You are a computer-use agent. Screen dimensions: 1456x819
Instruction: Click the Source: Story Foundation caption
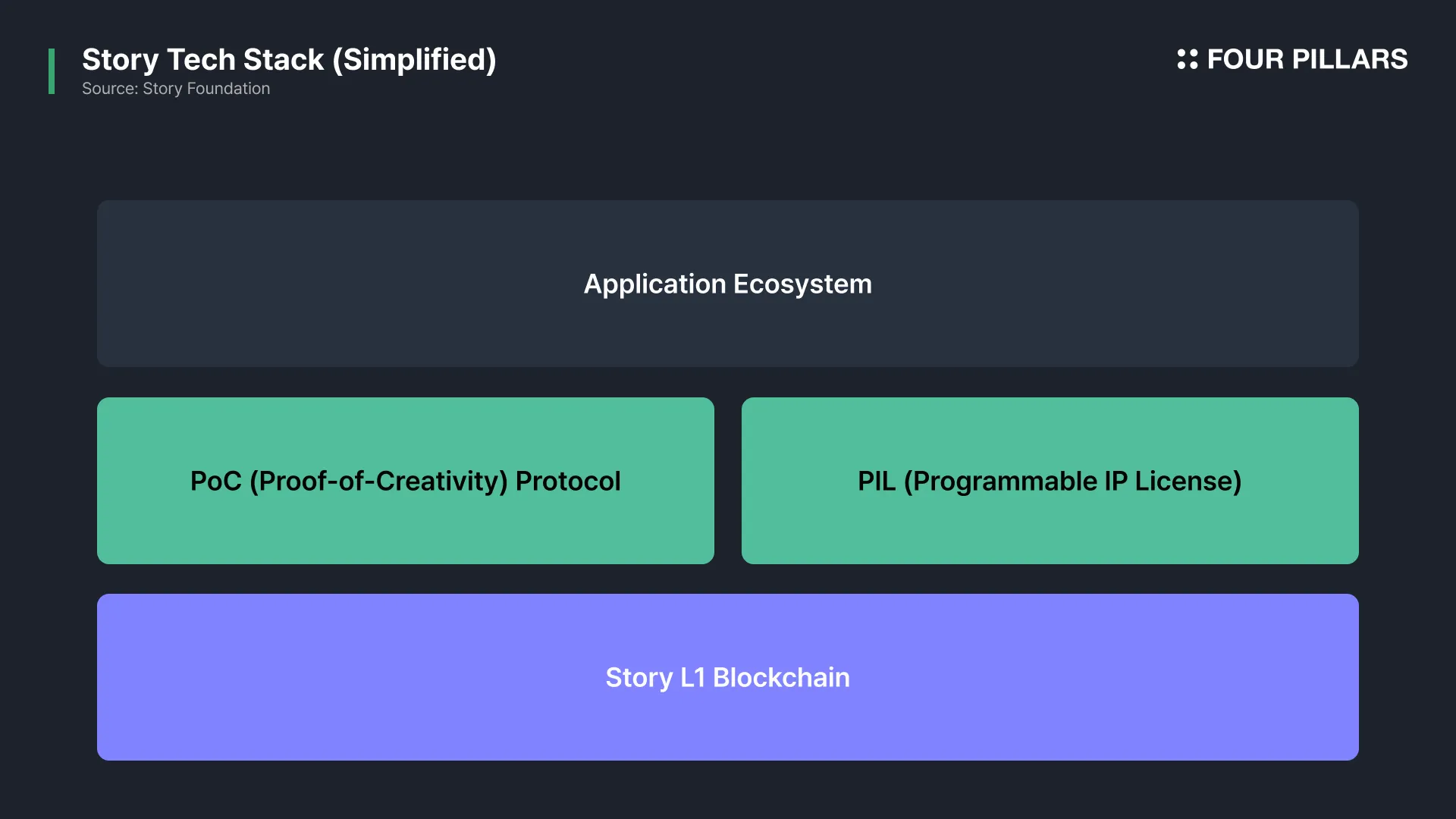click(176, 89)
